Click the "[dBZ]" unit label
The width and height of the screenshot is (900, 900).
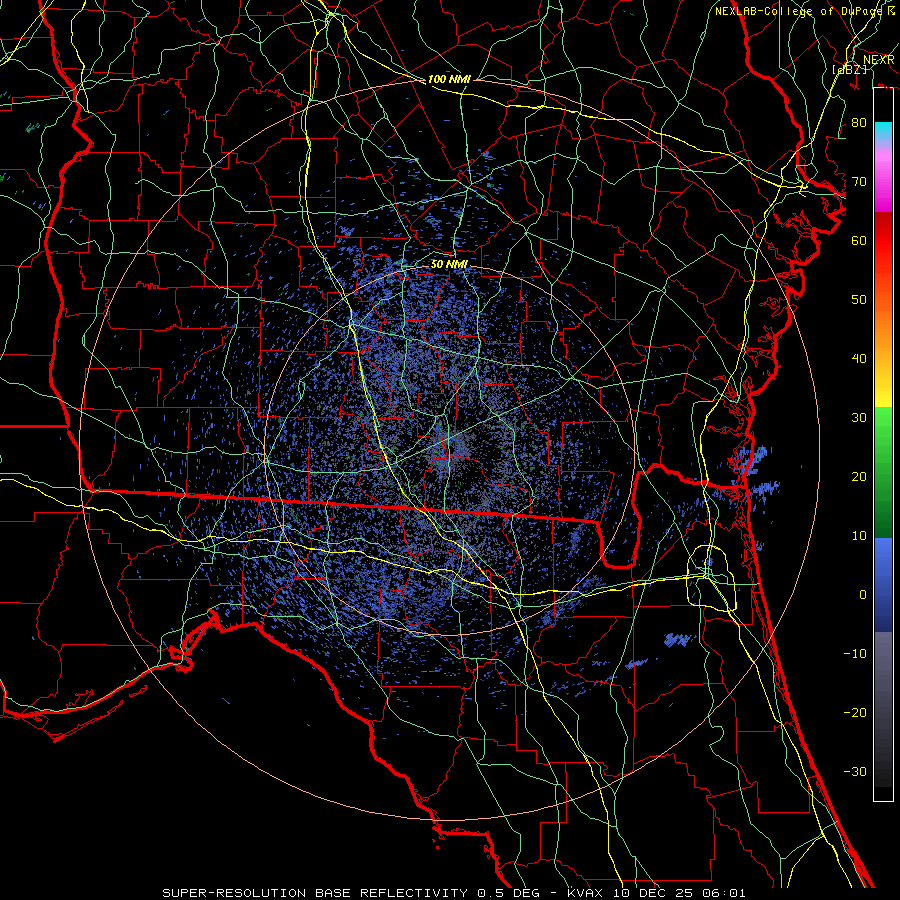click(849, 70)
